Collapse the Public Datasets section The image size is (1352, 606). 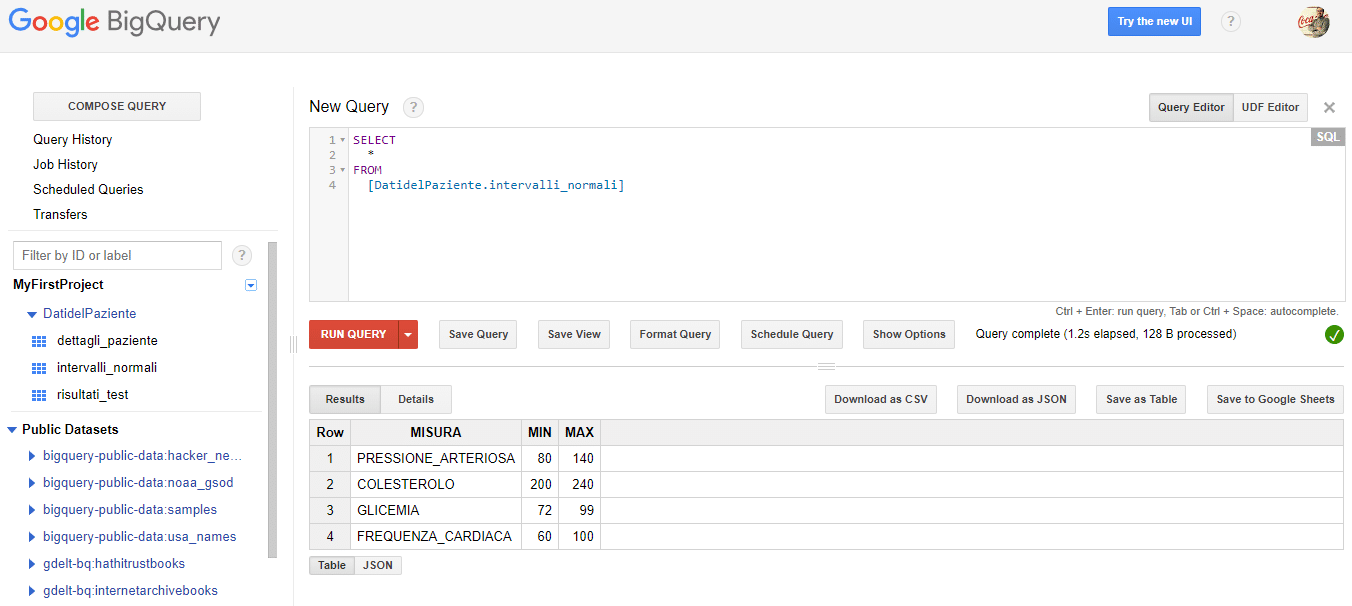(x=12, y=430)
